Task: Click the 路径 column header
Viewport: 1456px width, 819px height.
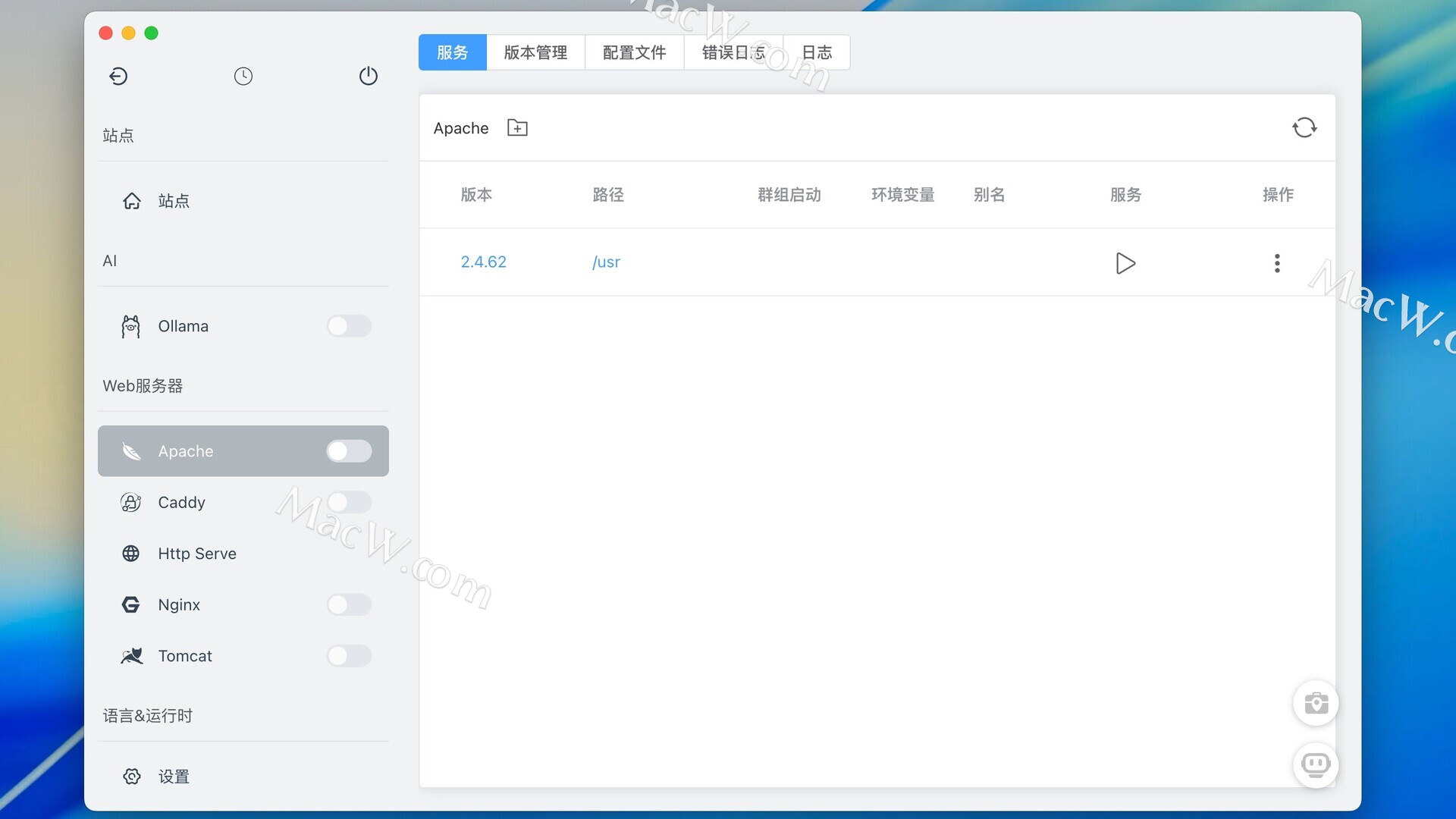Action: 608,195
